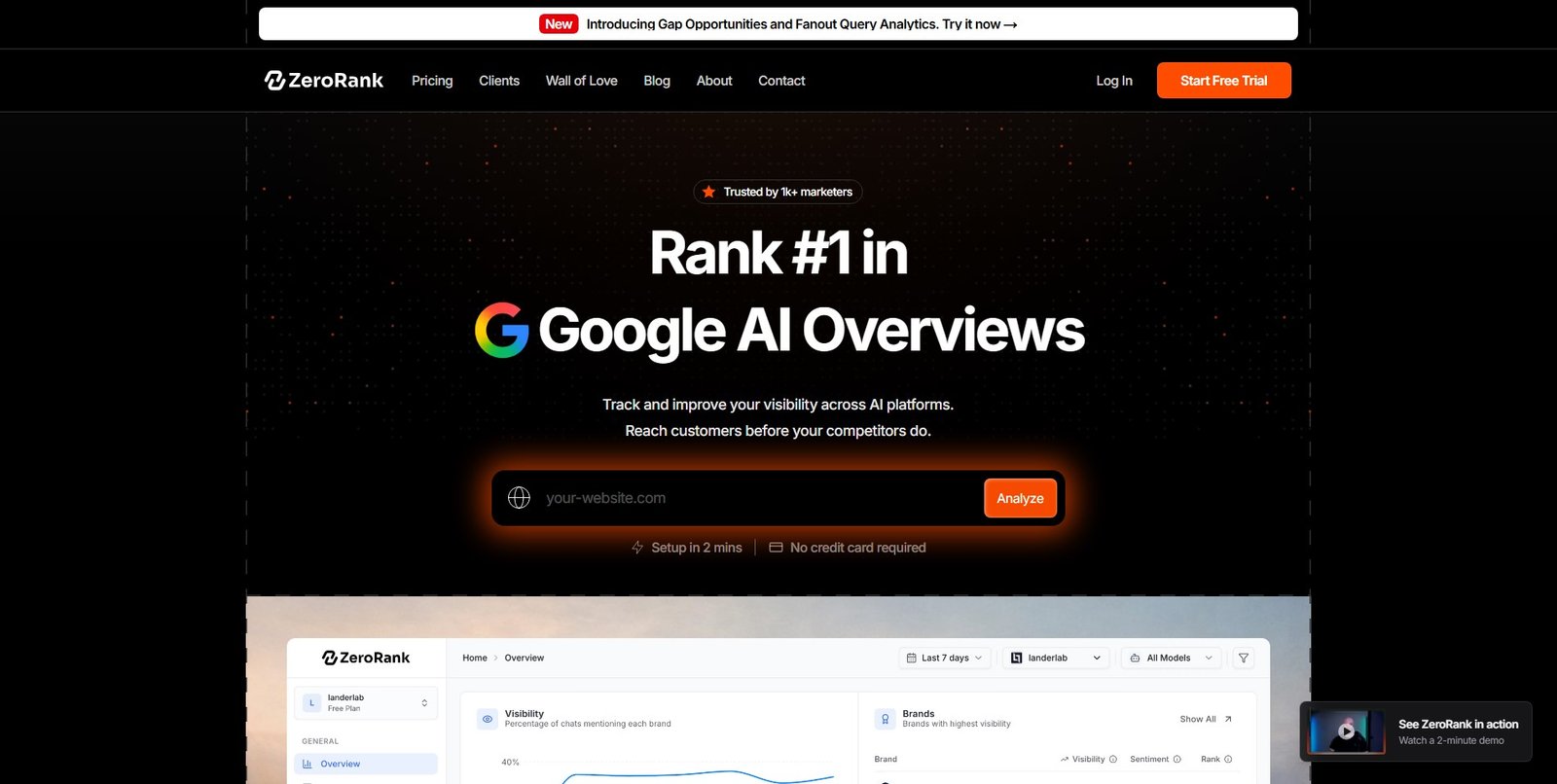
Task: Click the orange star icon in the trust badge
Action: point(709,192)
